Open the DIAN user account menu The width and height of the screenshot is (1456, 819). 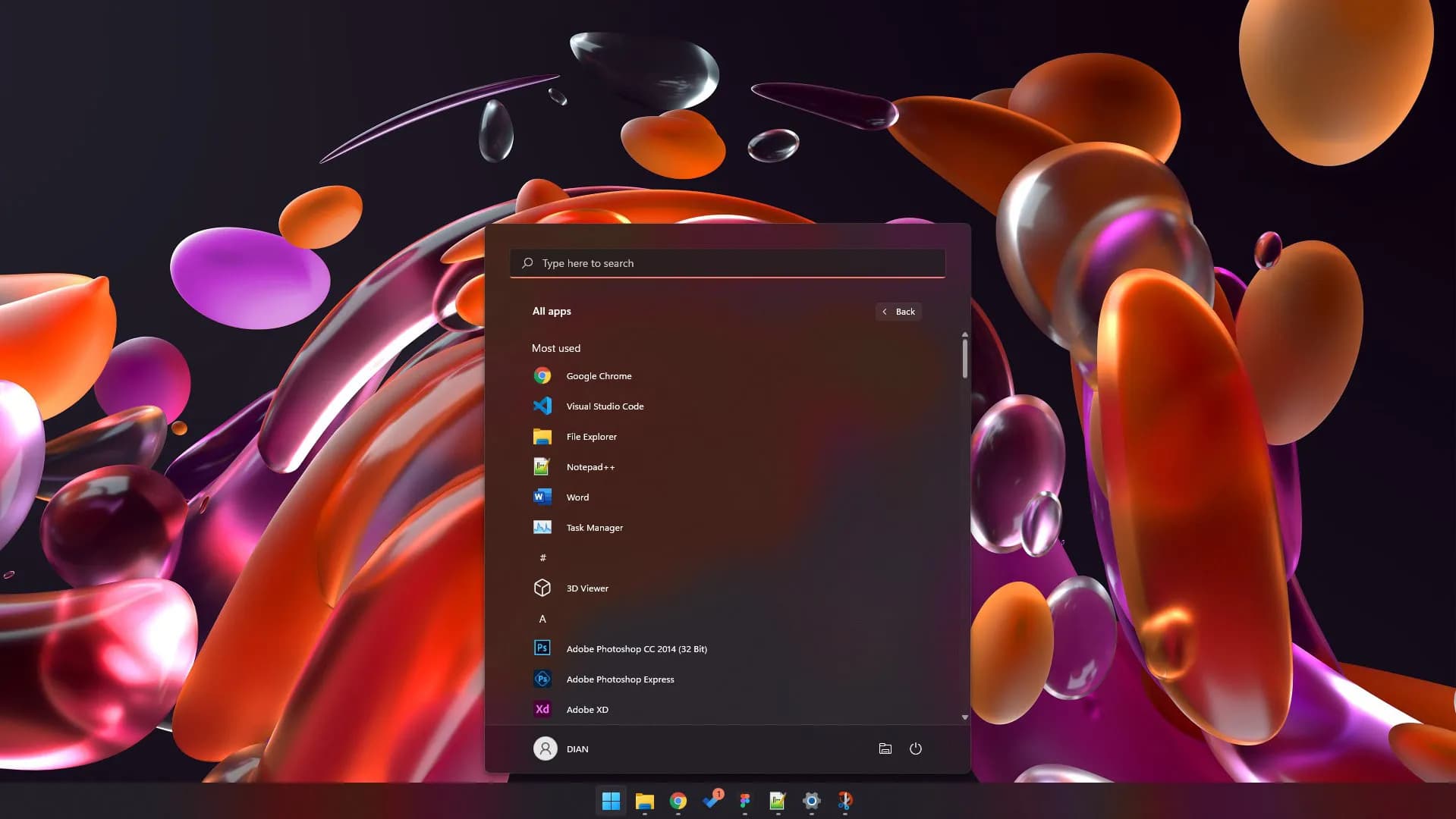pyautogui.click(x=561, y=748)
